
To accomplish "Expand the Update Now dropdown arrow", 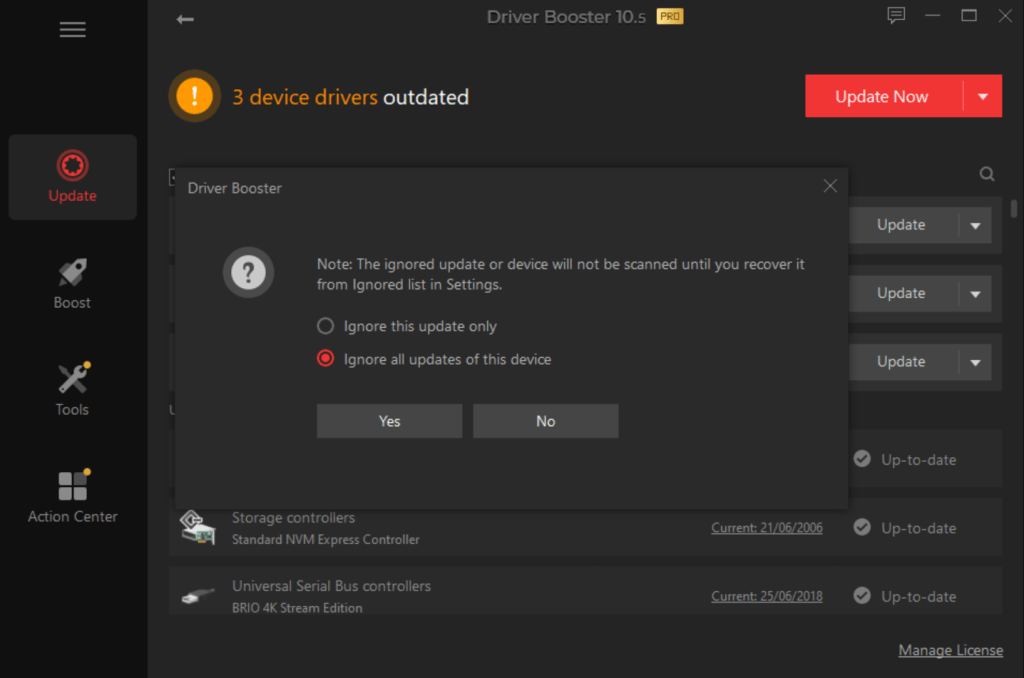I will (983, 96).
